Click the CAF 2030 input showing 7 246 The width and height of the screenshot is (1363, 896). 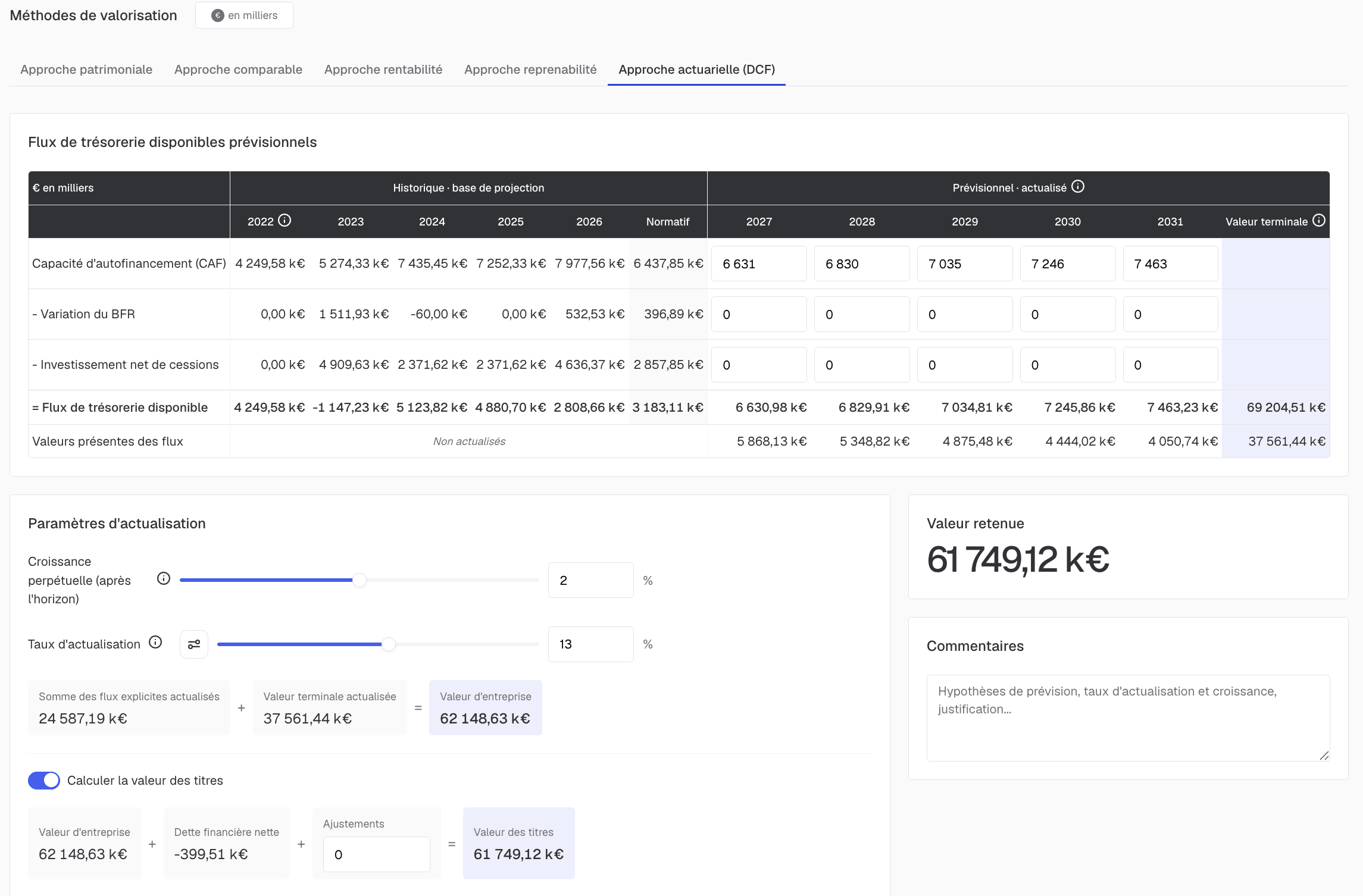tap(1068, 264)
